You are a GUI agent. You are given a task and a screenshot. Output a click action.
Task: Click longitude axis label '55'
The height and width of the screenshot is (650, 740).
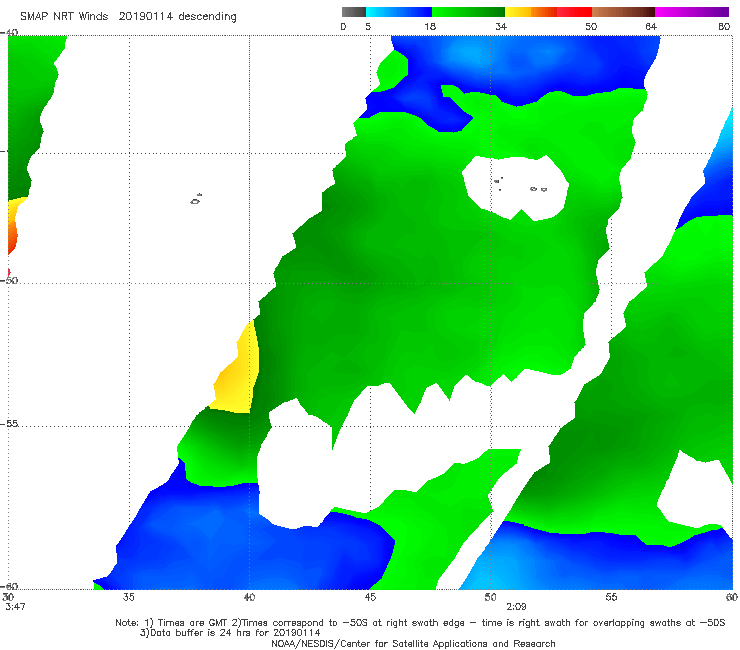[x=611, y=597]
